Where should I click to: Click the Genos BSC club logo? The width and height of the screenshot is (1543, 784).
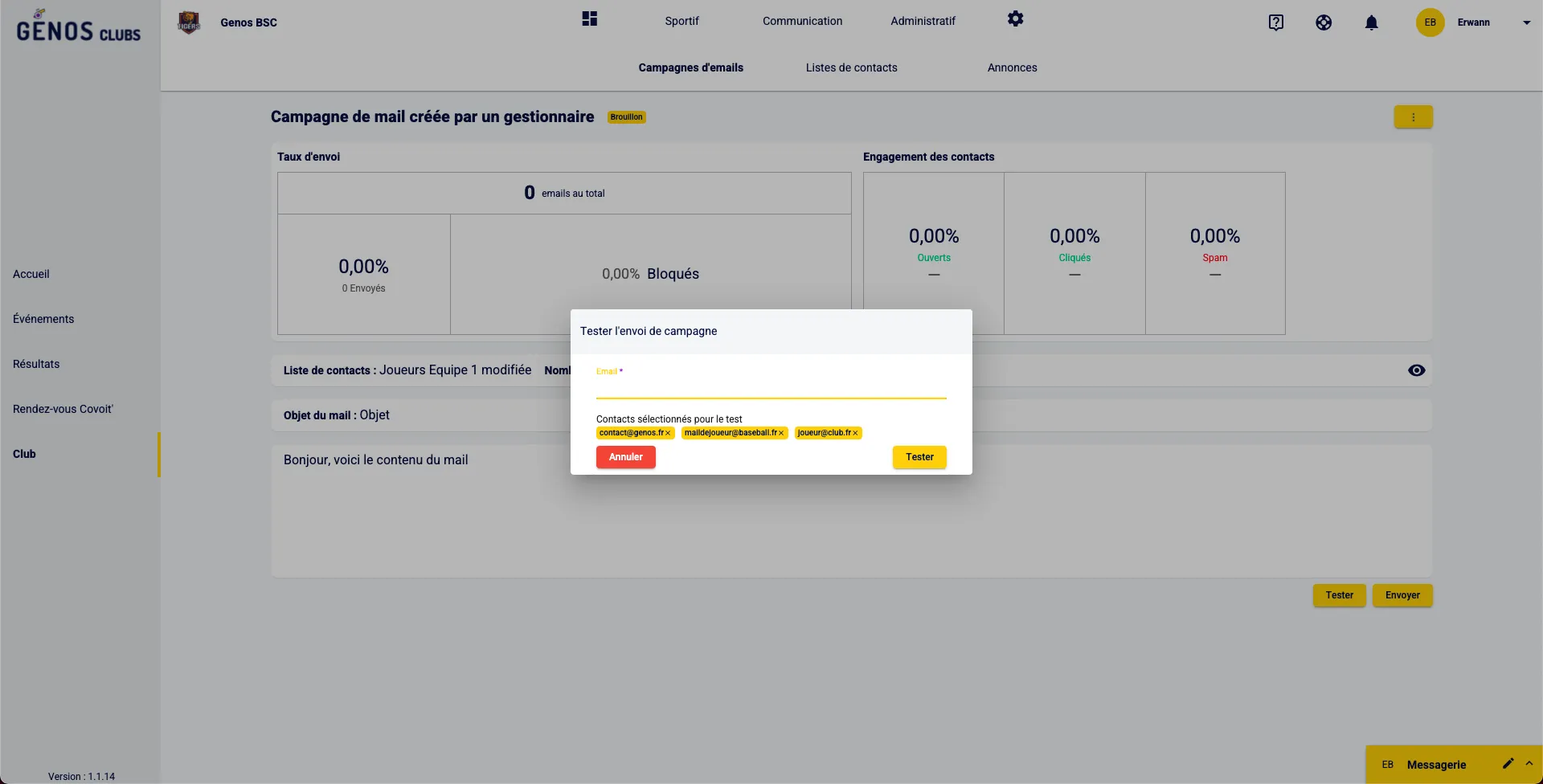click(189, 22)
